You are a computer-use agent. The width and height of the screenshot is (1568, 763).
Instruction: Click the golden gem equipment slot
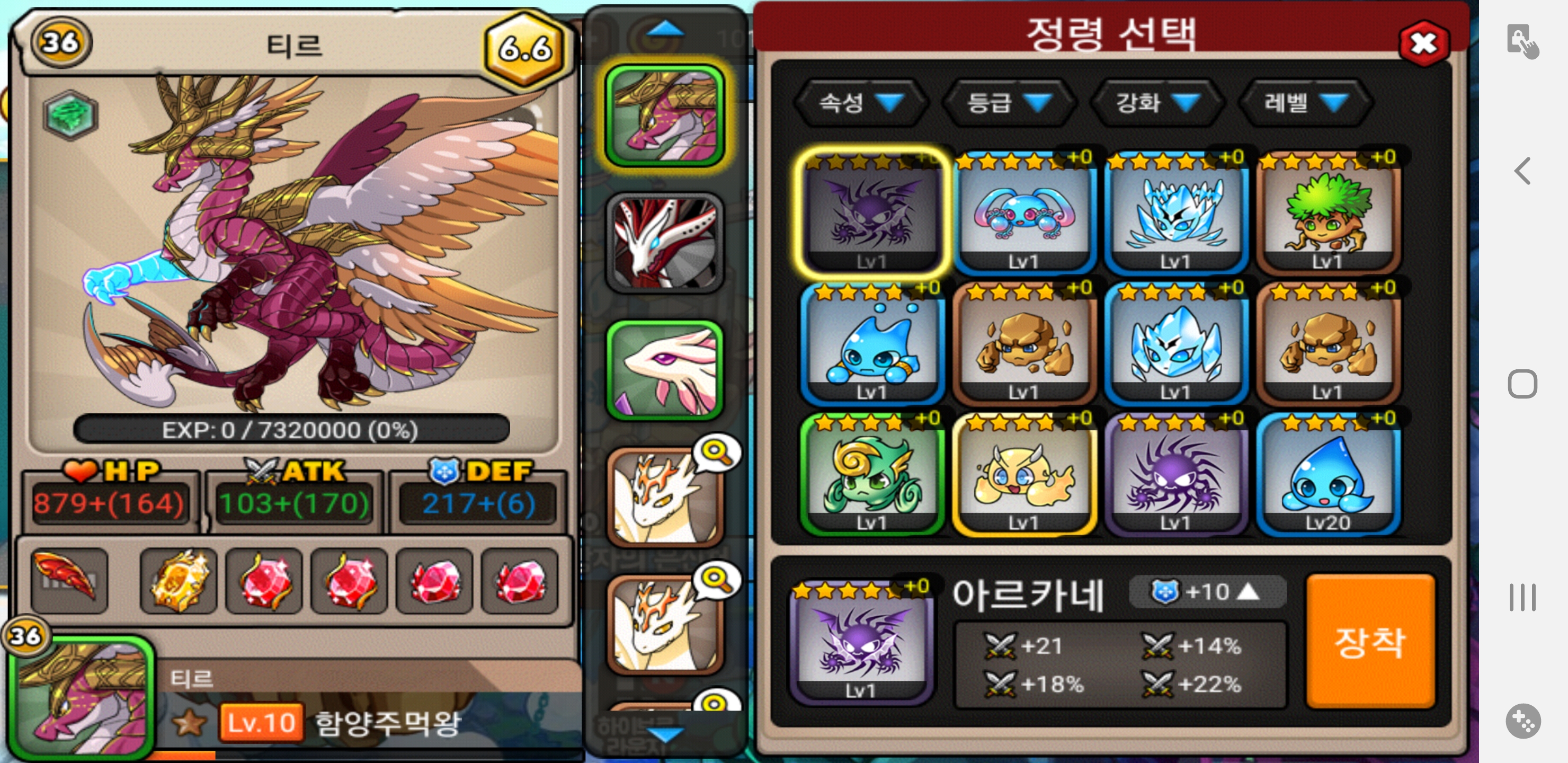[179, 579]
